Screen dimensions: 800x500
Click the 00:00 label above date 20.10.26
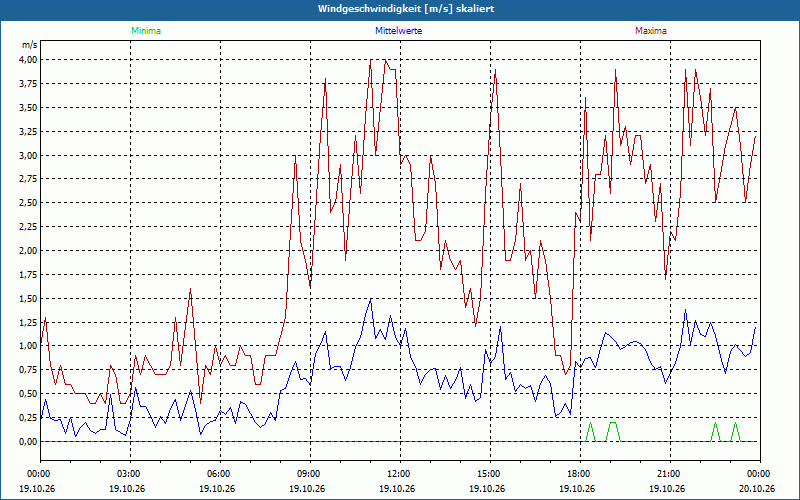[x=760, y=474]
